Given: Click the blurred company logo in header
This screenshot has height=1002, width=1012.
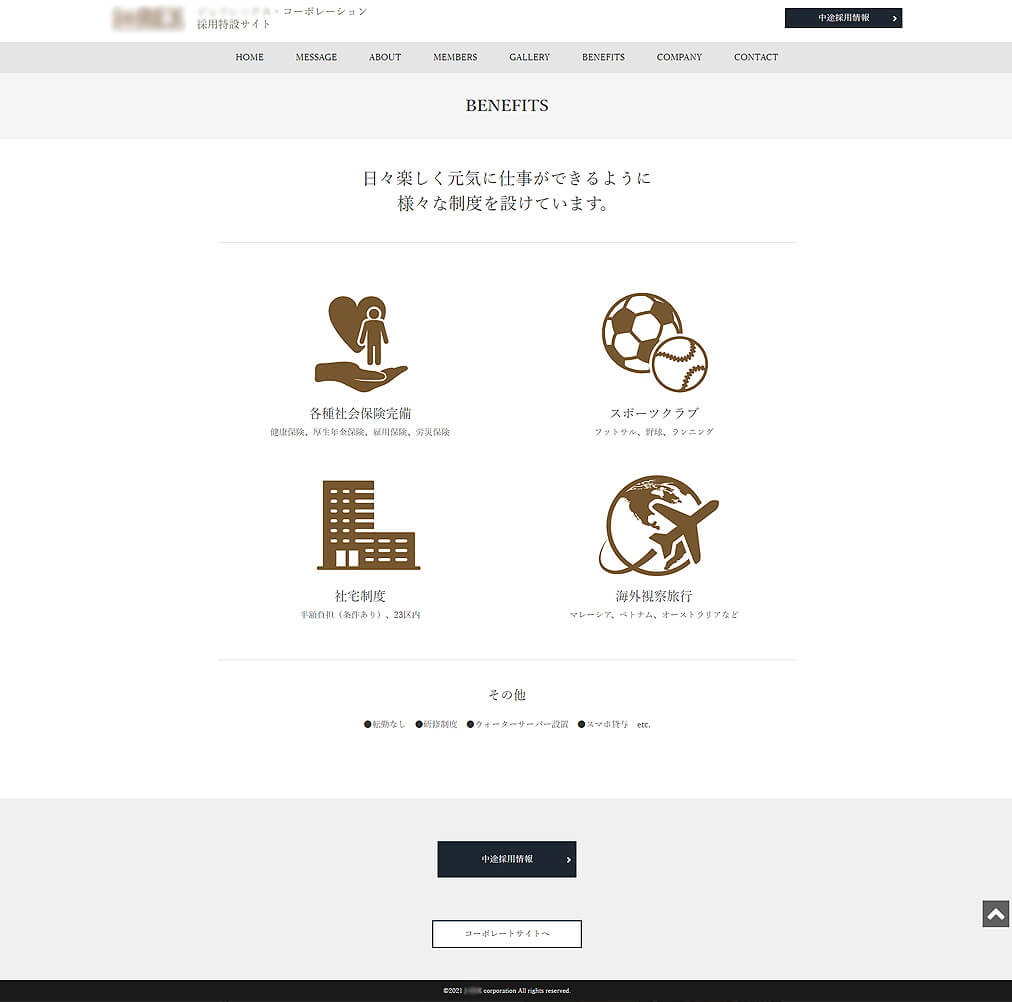Looking at the screenshot, I should 148,18.
